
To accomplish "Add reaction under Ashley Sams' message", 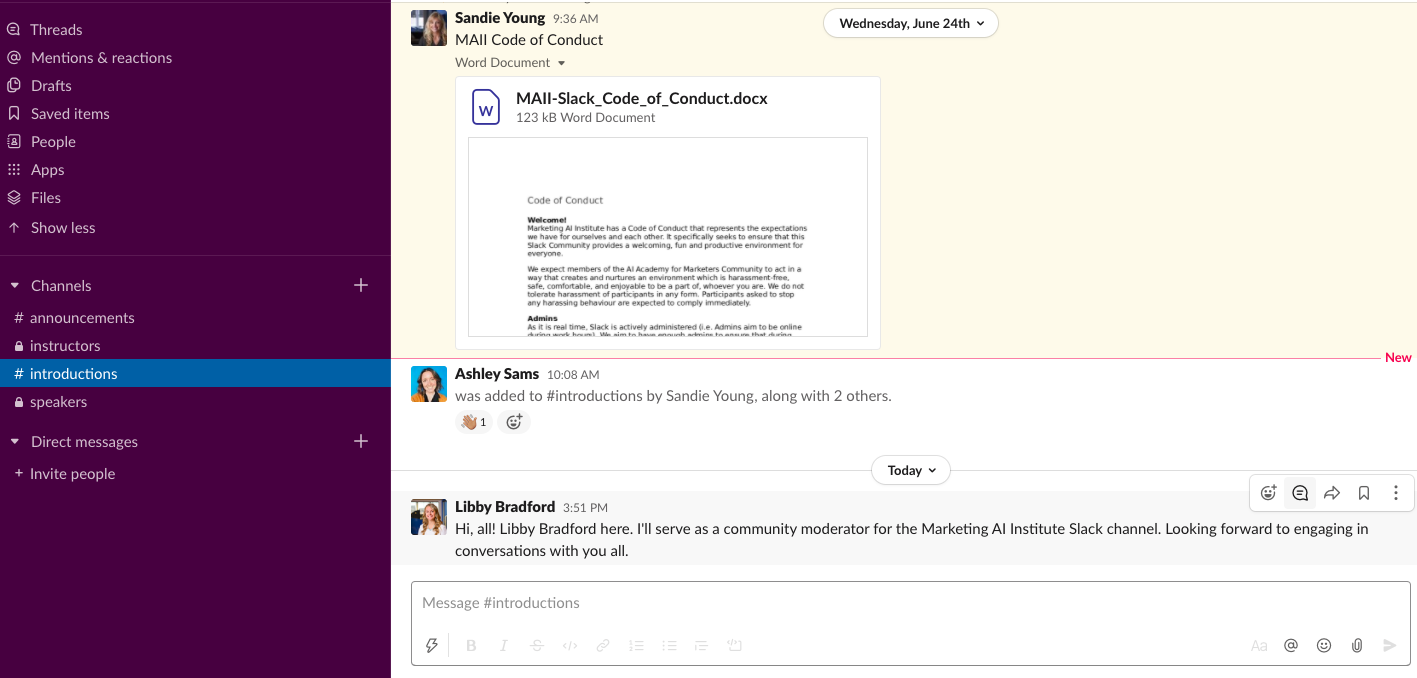I will [x=514, y=422].
